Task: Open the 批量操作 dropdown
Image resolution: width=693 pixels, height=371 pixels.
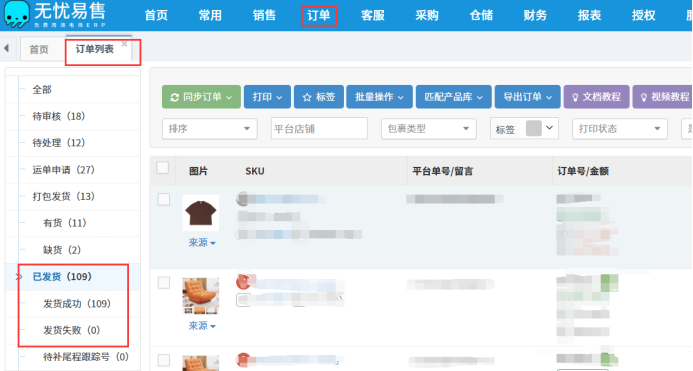Action: tap(379, 97)
